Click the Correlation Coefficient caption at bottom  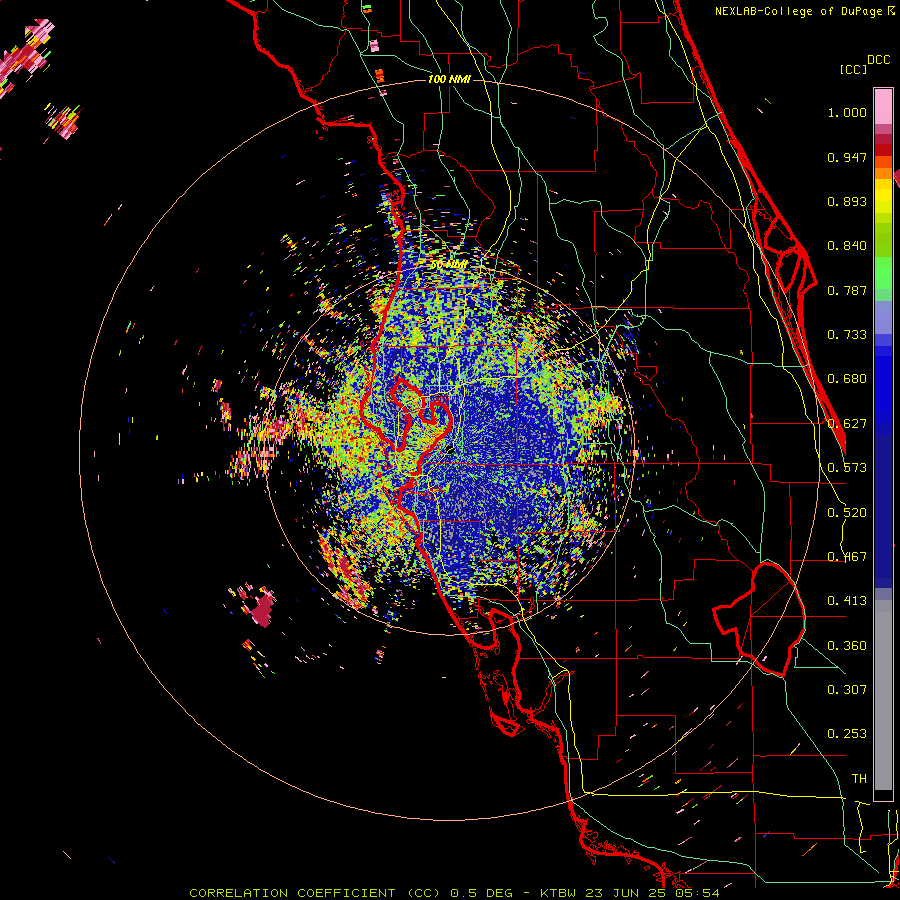[454, 893]
